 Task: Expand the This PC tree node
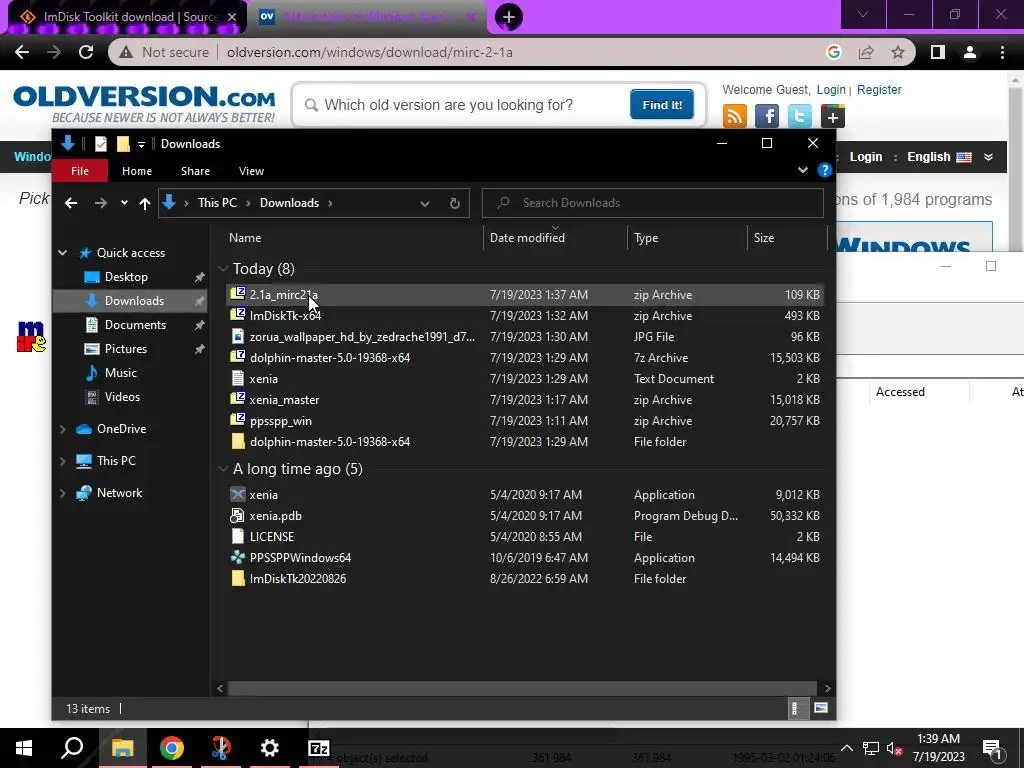(63, 461)
